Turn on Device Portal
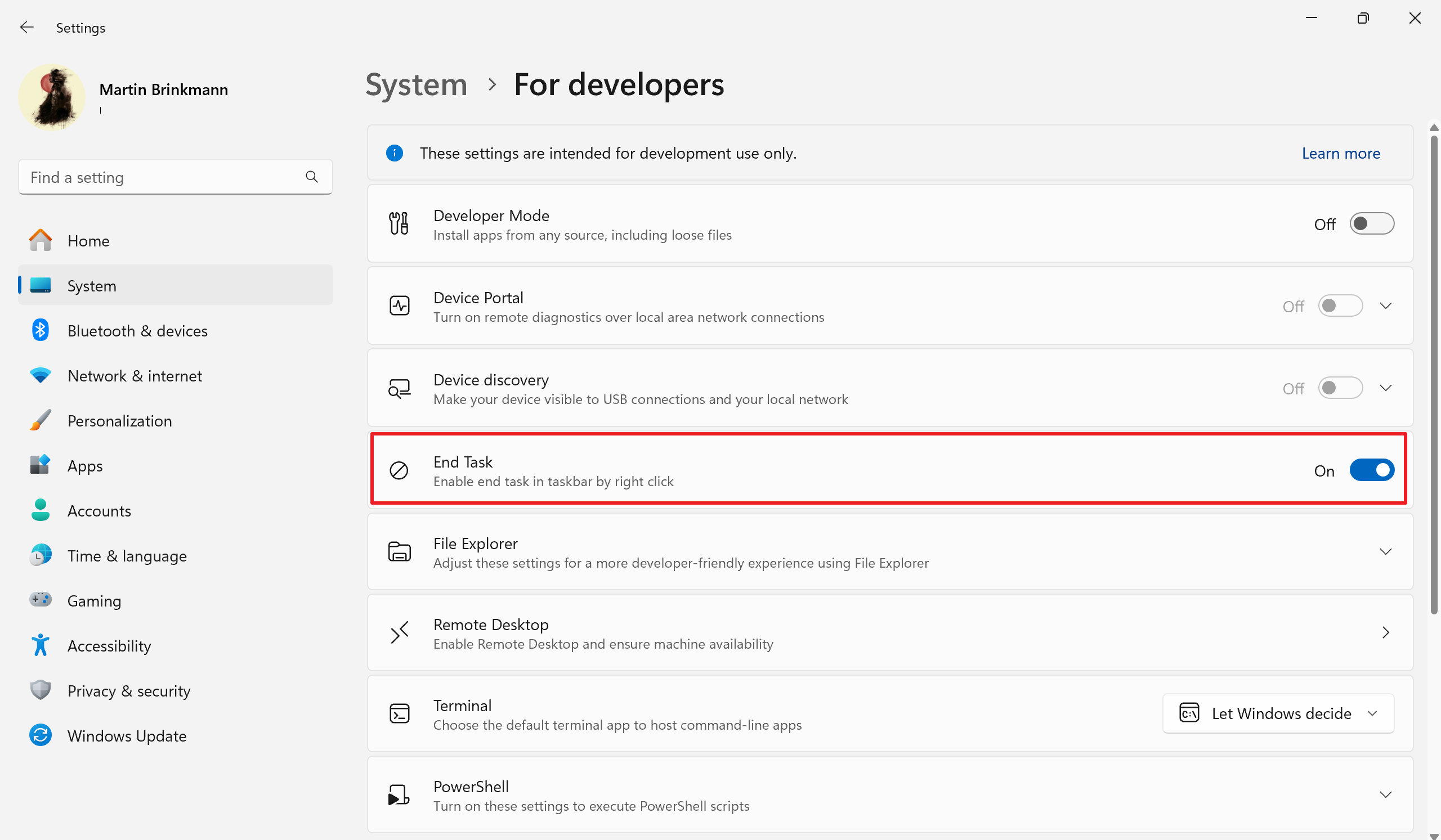Viewport: 1441px width, 840px height. point(1340,306)
